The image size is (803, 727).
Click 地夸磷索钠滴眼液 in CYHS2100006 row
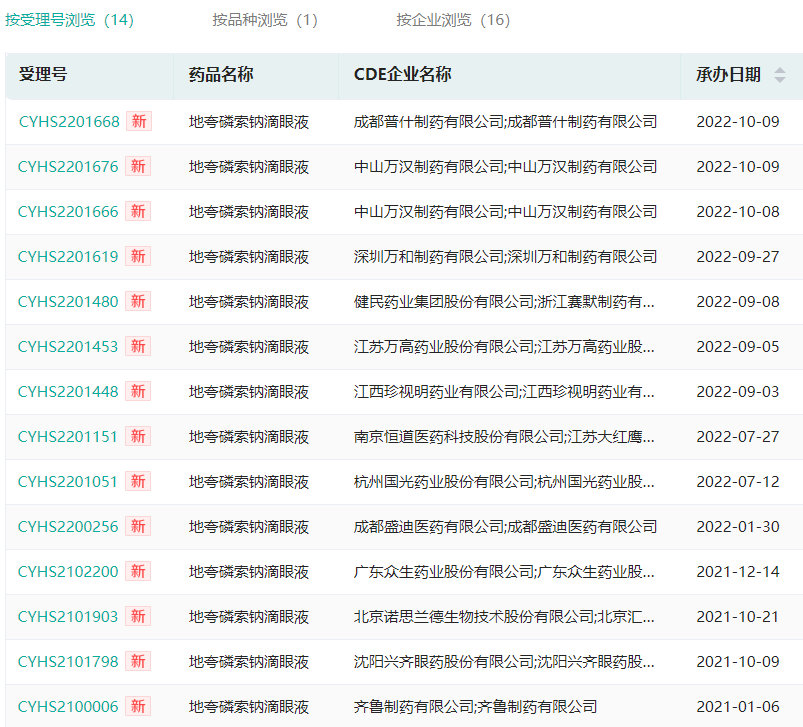(249, 708)
